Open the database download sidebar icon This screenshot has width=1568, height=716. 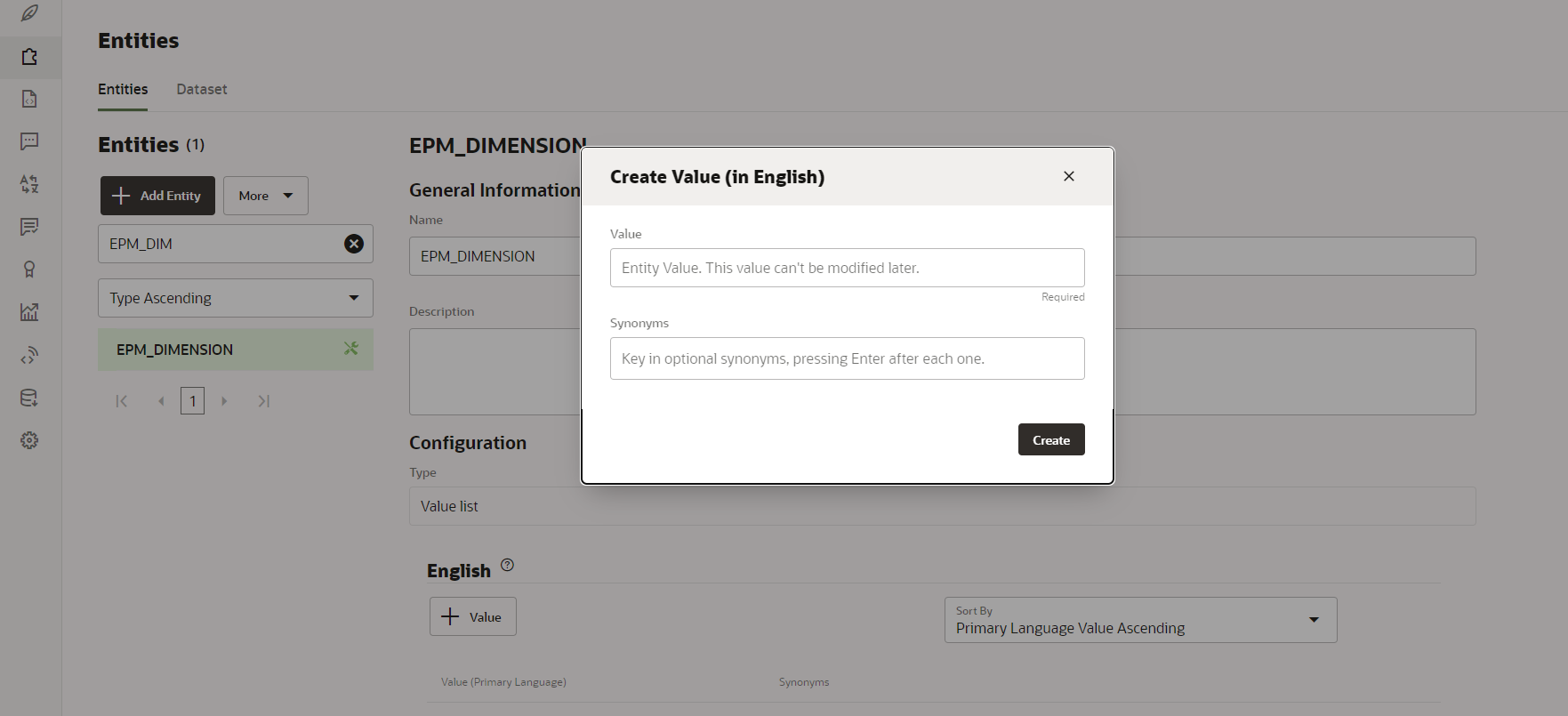pyautogui.click(x=29, y=398)
